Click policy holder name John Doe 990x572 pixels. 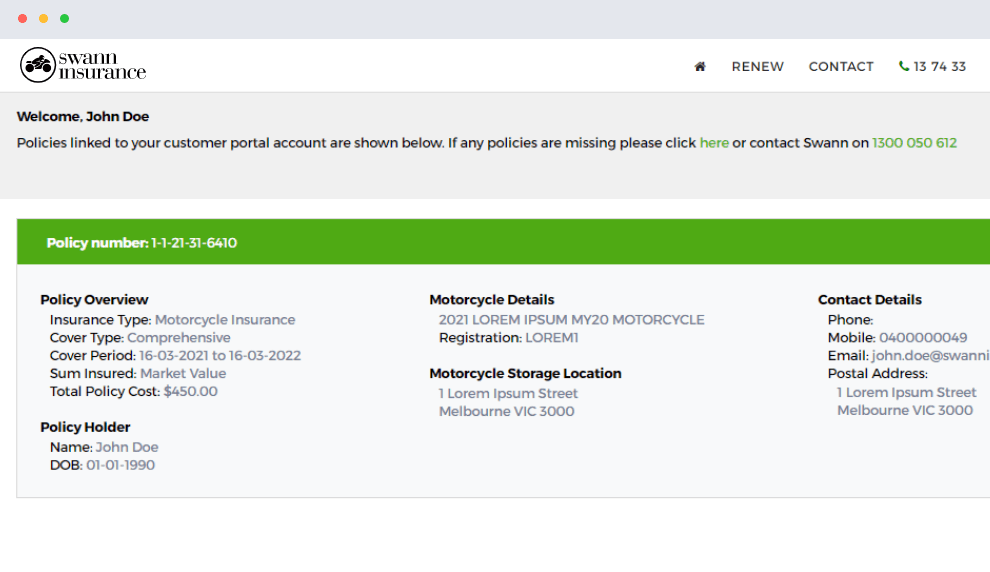tap(127, 447)
